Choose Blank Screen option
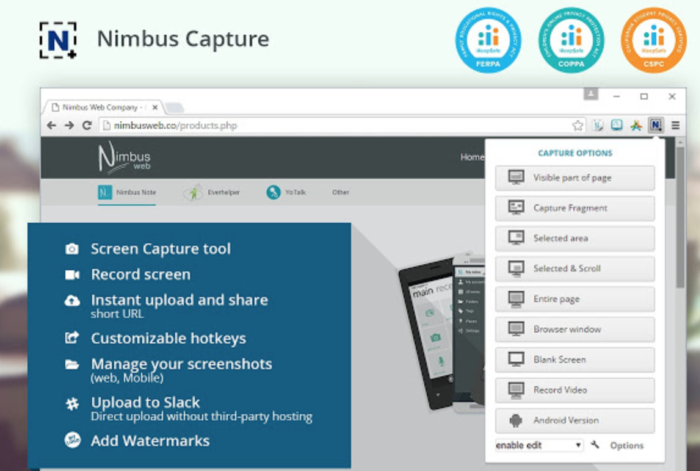Image resolution: width=700 pixels, height=471 pixels. point(575,360)
